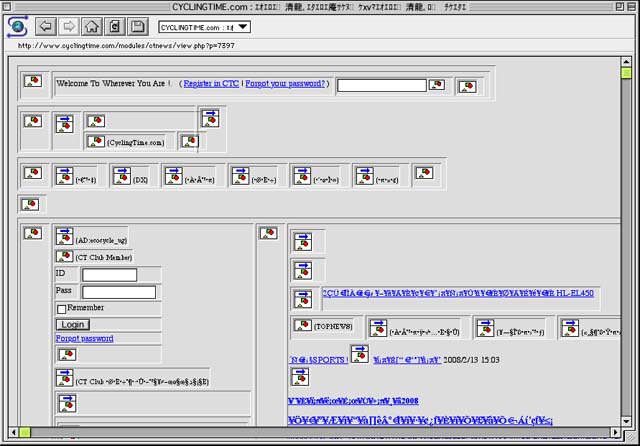640x446 pixels.
Task: Click the Welcome To Wherever You Are text
Action: [113, 83]
